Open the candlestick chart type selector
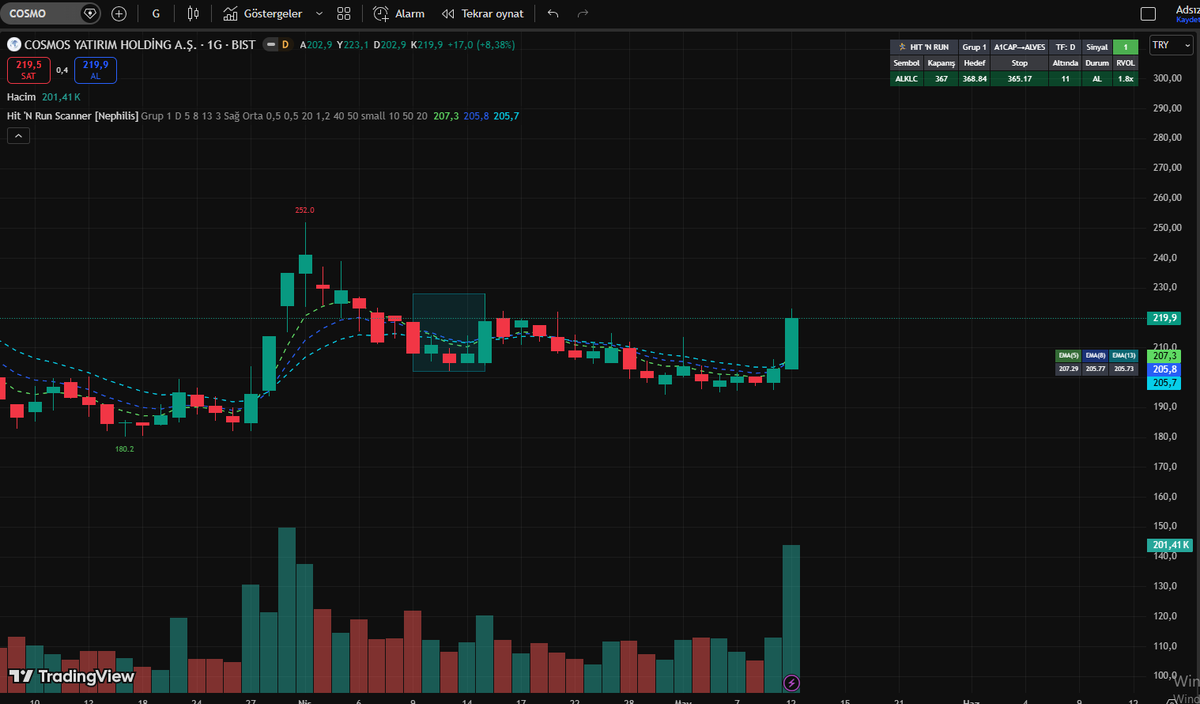Image resolution: width=1200 pixels, height=704 pixels. click(193, 14)
